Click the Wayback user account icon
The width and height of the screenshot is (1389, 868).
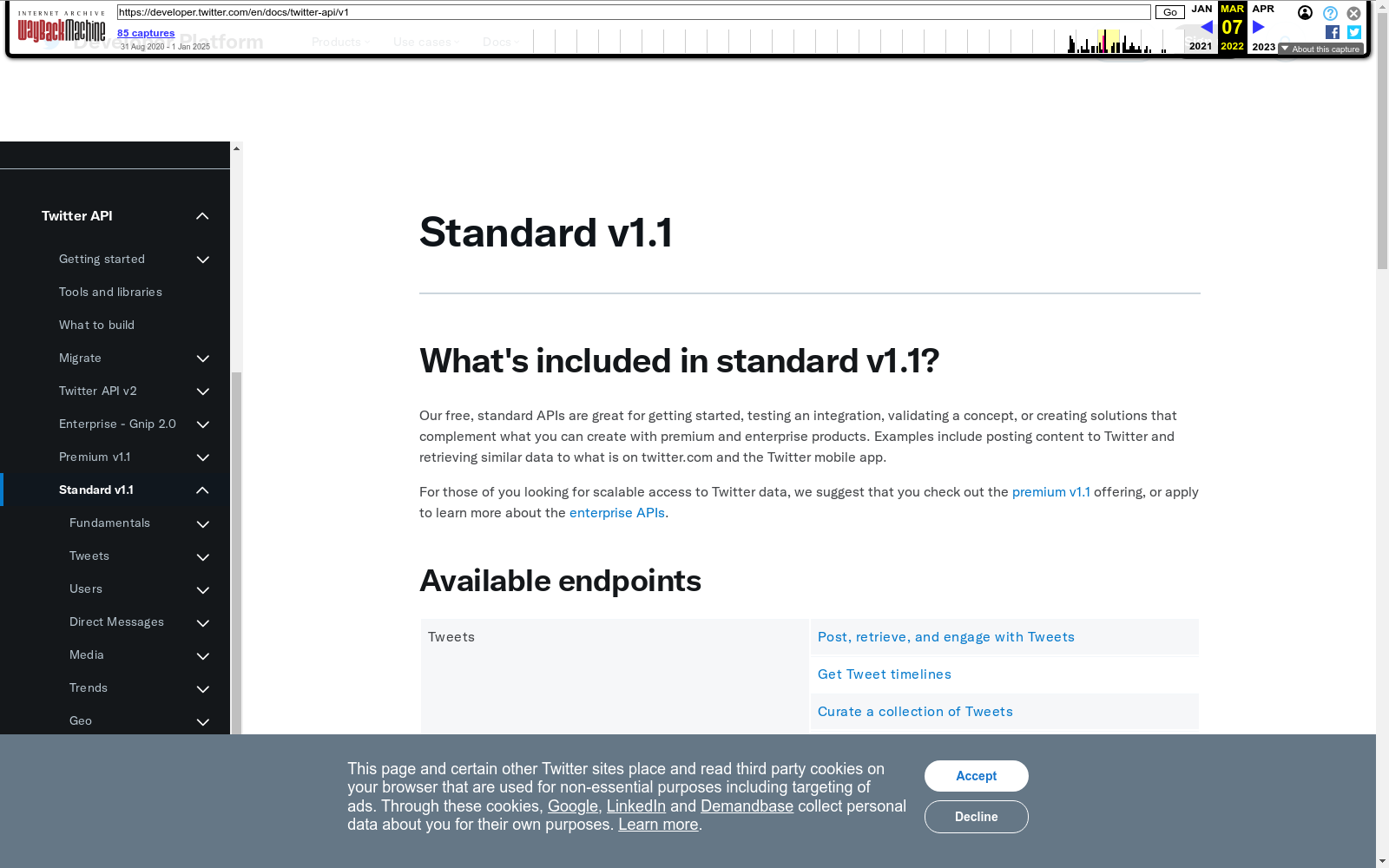point(1305,13)
